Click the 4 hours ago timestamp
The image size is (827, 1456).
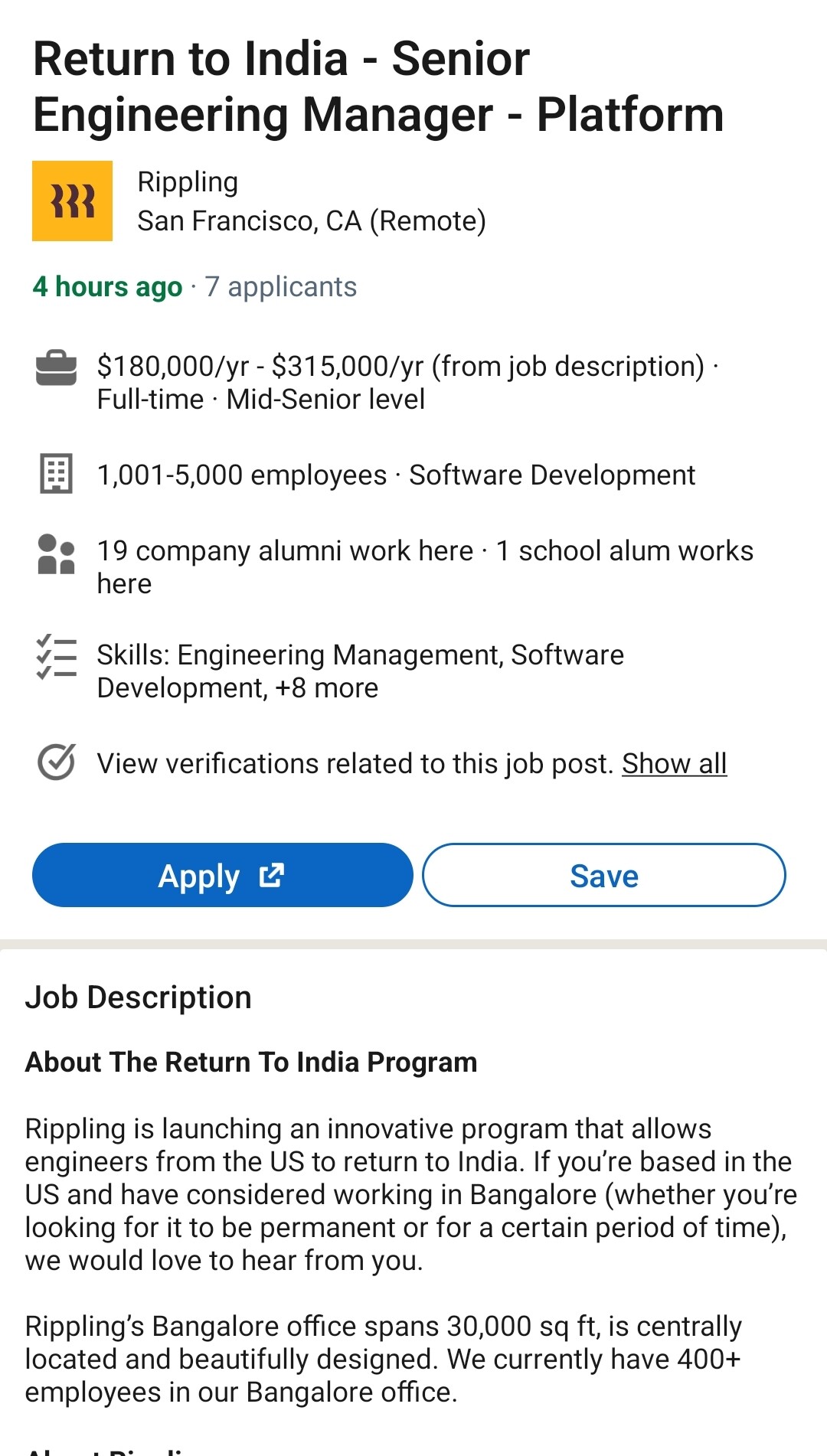click(x=108, y=287)
